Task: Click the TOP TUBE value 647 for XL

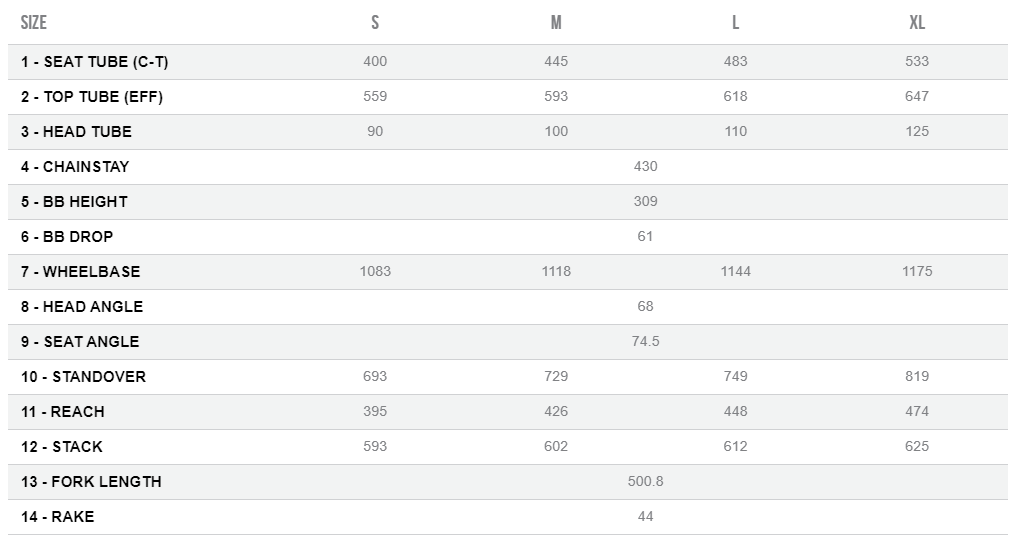Action: click(917, 97)
